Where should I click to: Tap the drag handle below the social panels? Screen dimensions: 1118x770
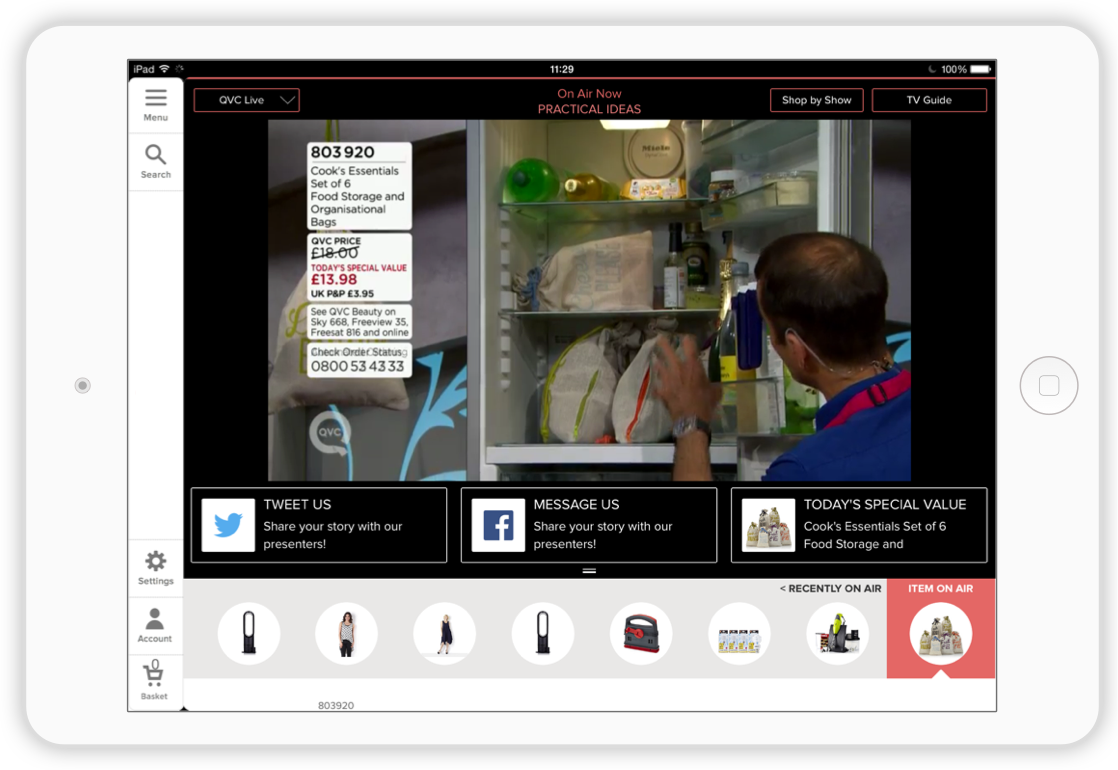[x=589, y=570]
